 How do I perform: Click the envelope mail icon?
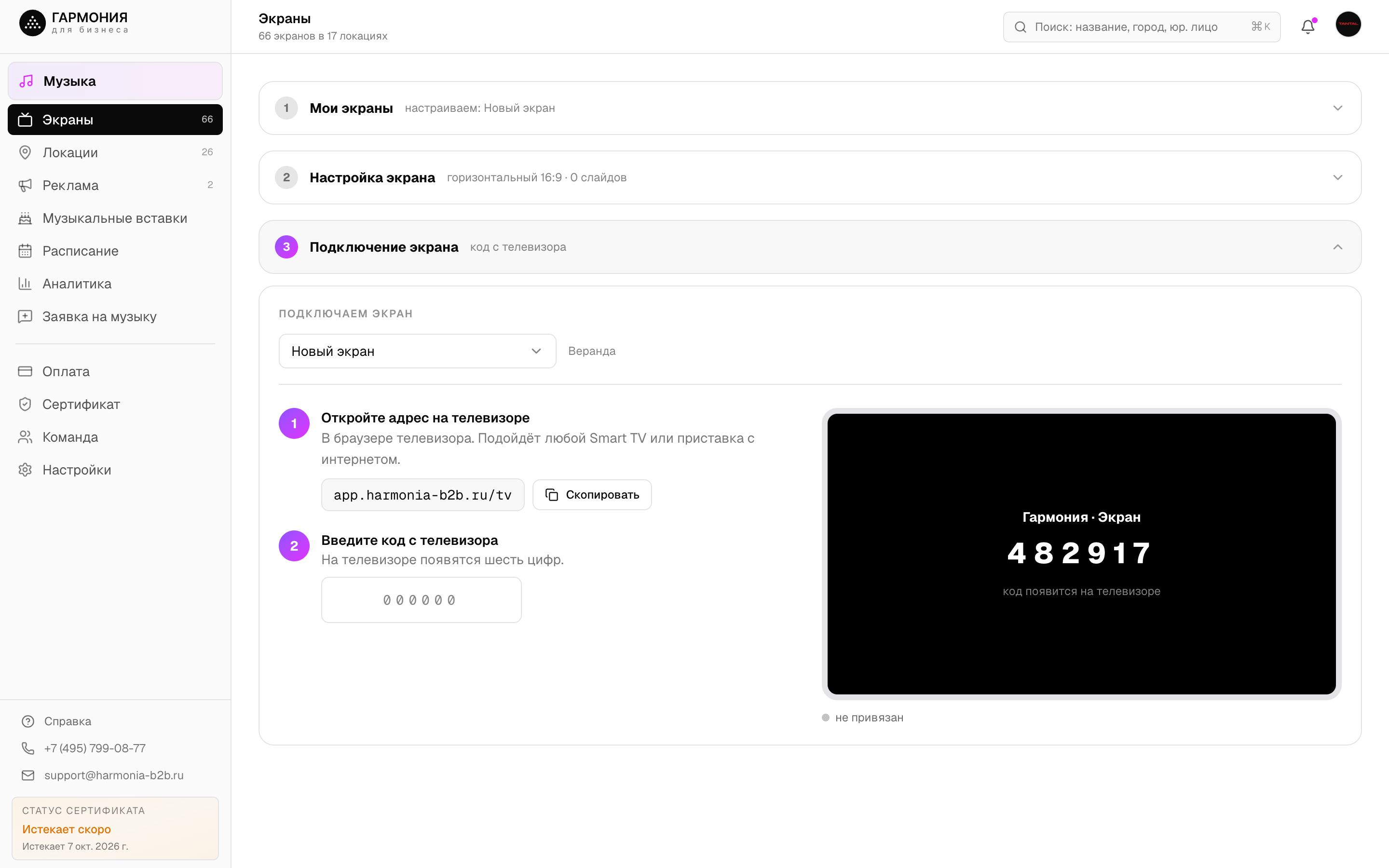click(28, 774)
